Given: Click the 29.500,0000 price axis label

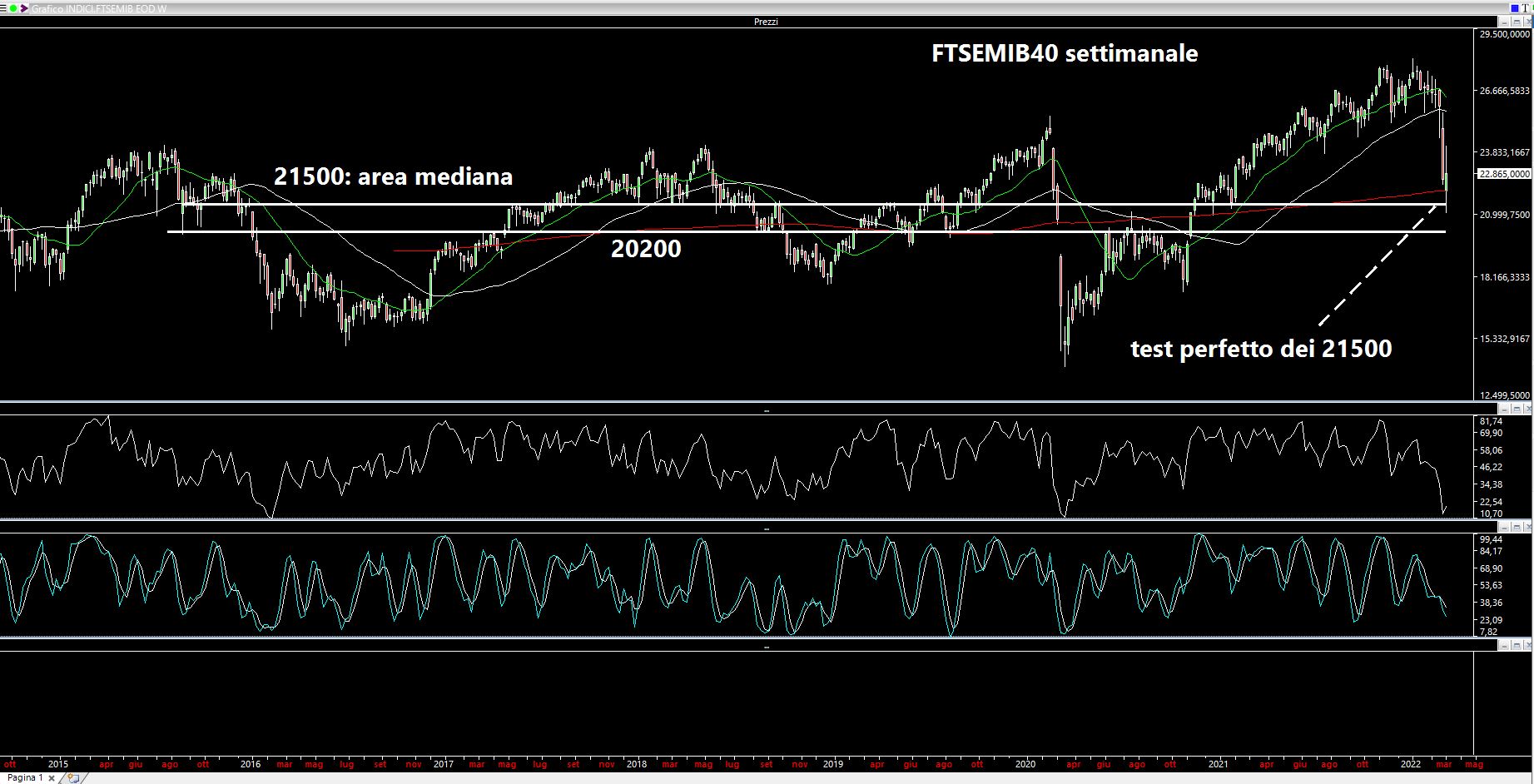Looking at the screenshot, I should point(1505,34).
